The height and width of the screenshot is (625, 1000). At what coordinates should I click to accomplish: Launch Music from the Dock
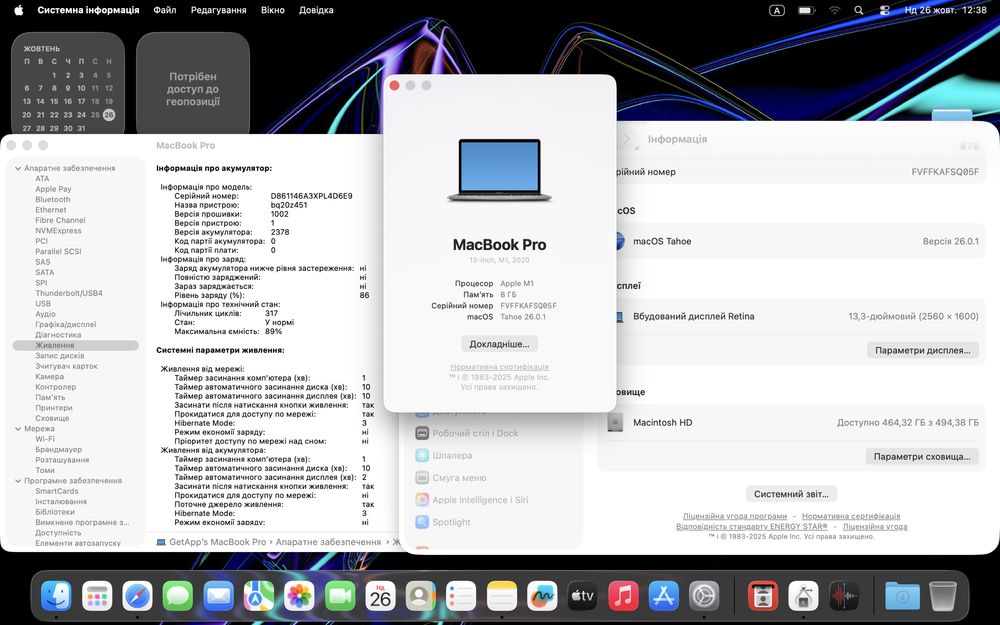point(623,596)
